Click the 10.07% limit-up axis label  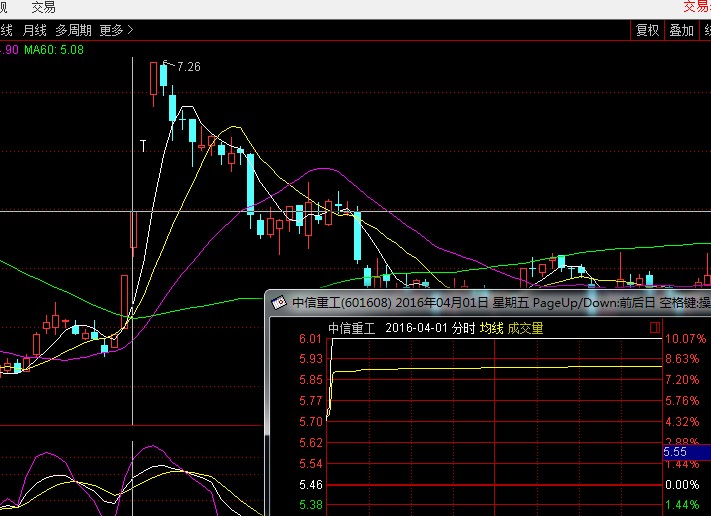pyautogui.click(x=685, y=339)
